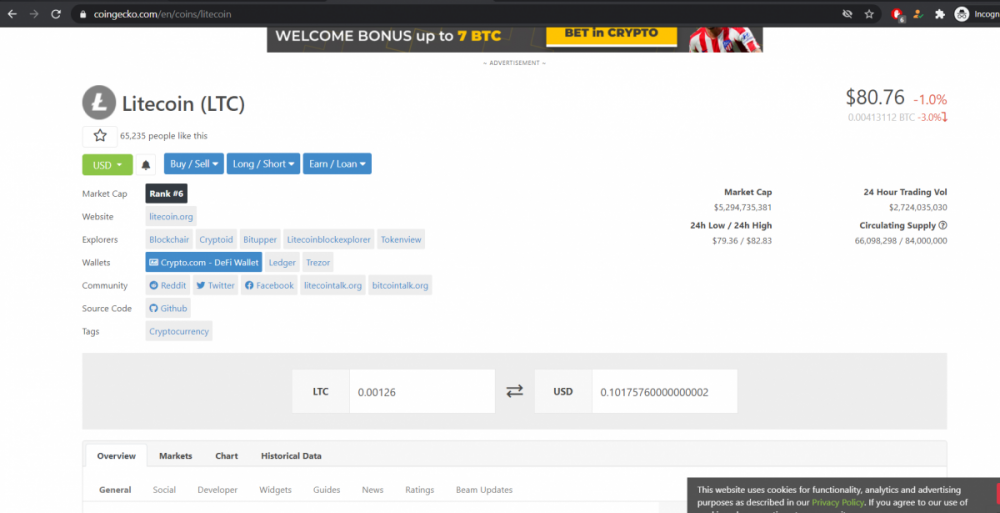1000x513 pixels.
Task: Switch to the Historical Data tab
Action: tap(291, 456)
